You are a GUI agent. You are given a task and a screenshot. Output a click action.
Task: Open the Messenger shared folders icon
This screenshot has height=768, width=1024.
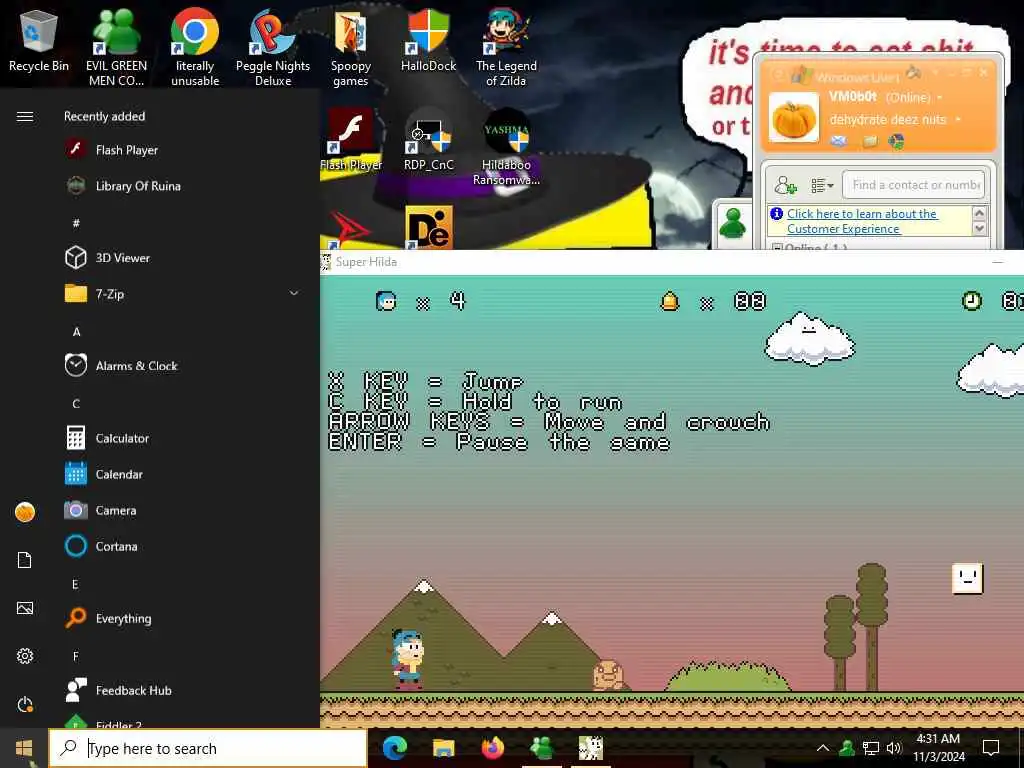click(870, 141)
